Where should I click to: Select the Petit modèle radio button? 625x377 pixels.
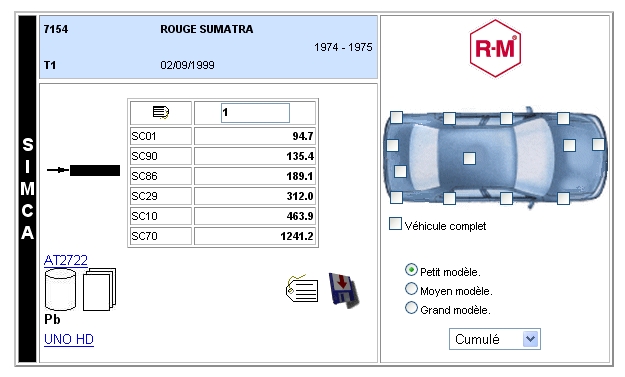click(x=411, y=270)
